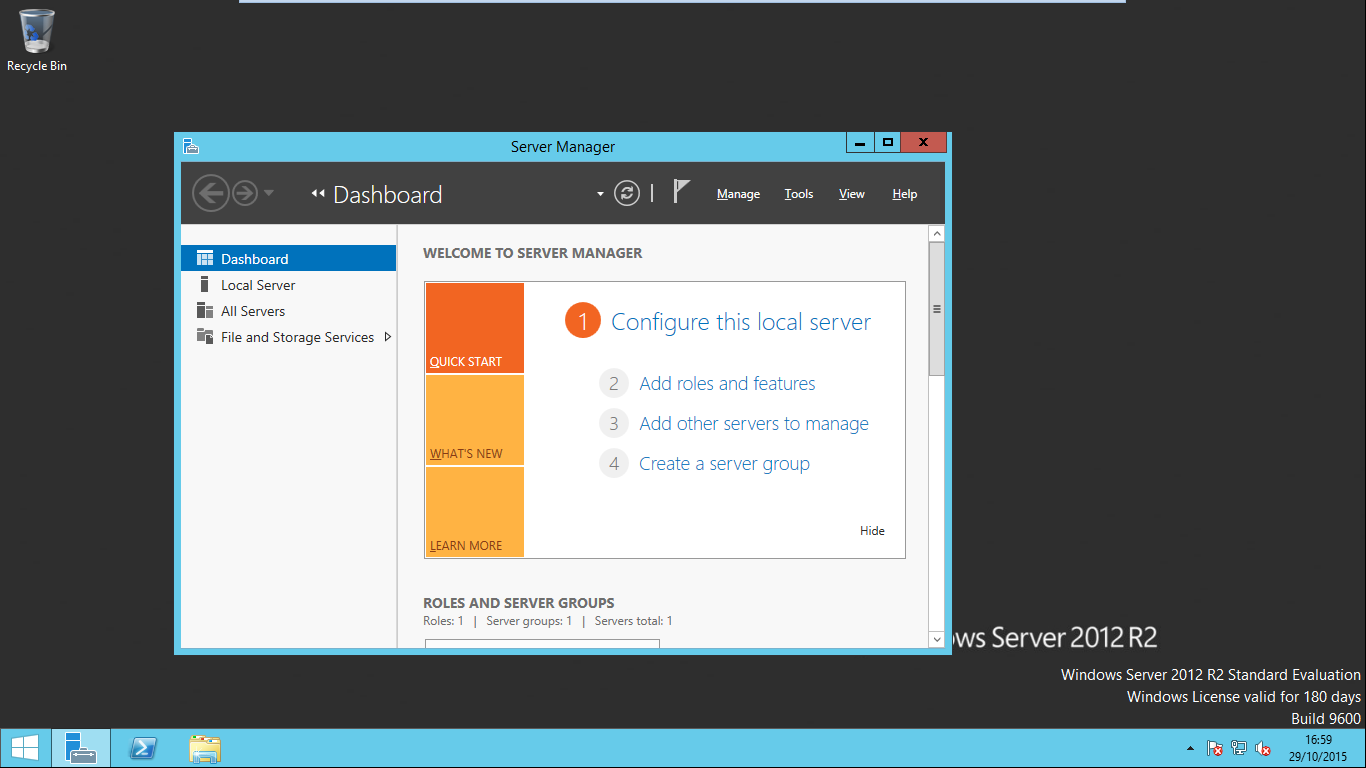Hide the welcome tile
1366x768 pixels.
(872, 531)
